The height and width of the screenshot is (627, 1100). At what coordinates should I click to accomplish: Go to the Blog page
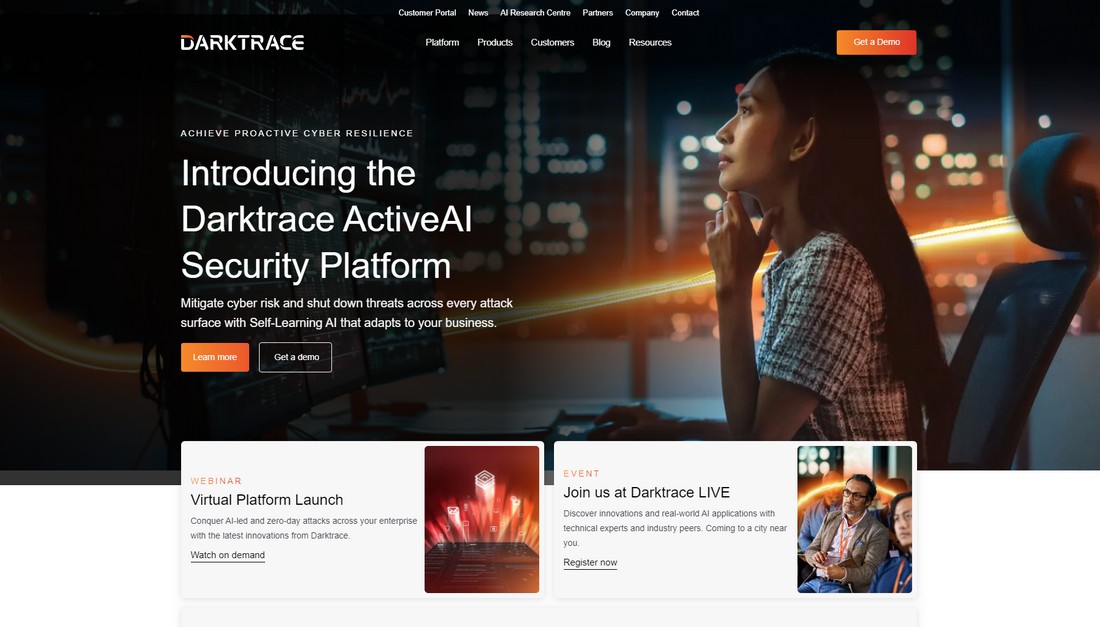tap(601, 42)
